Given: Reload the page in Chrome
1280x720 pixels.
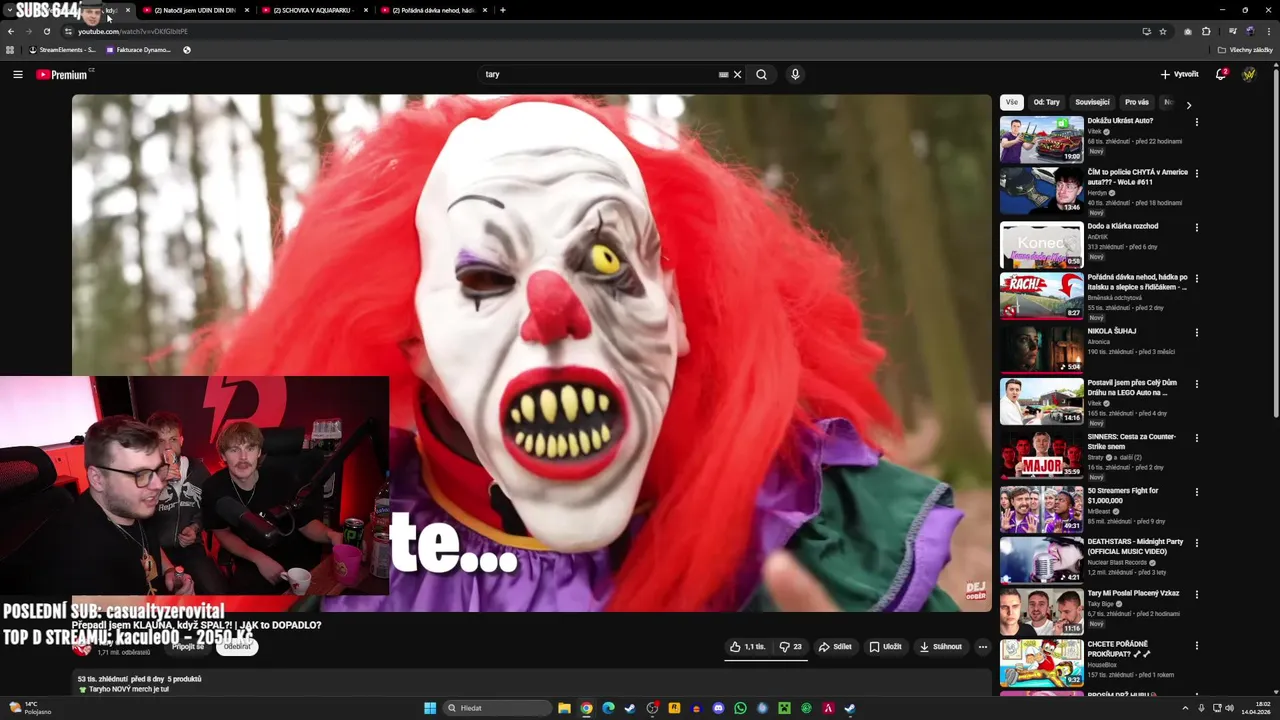Looking at the screenshot, I should [46, 31].
